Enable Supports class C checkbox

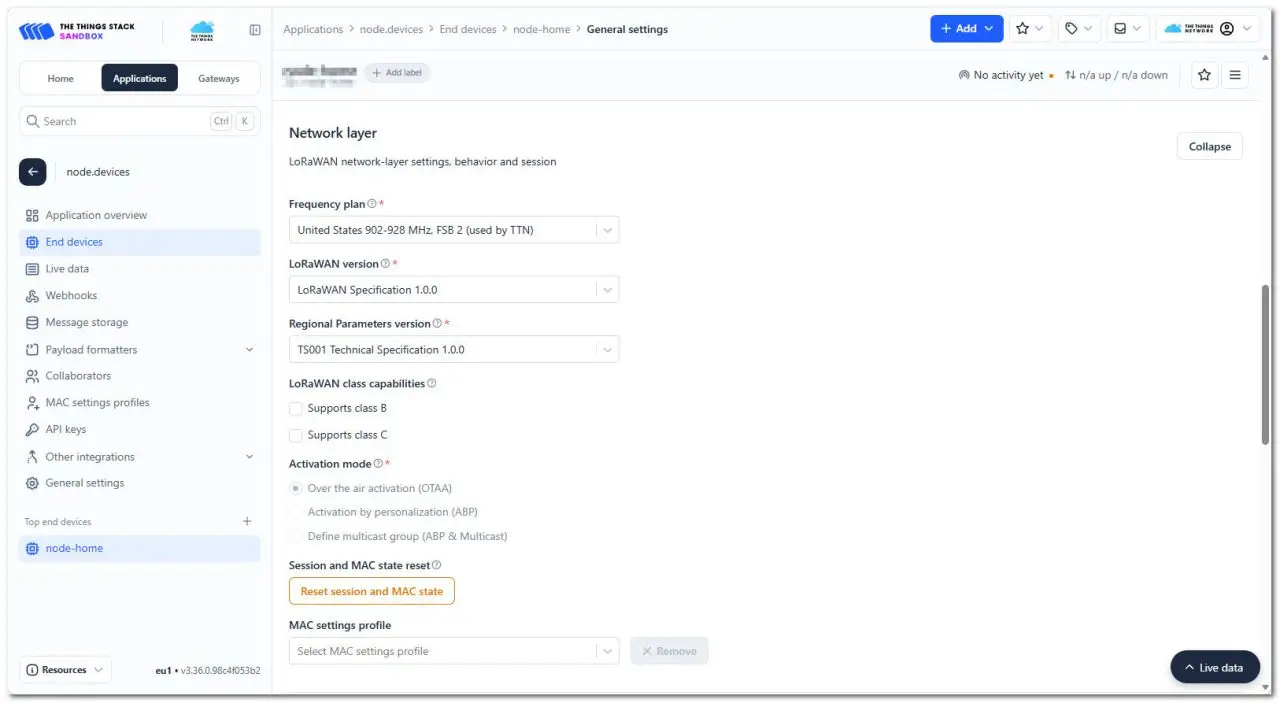click(295, 435)
